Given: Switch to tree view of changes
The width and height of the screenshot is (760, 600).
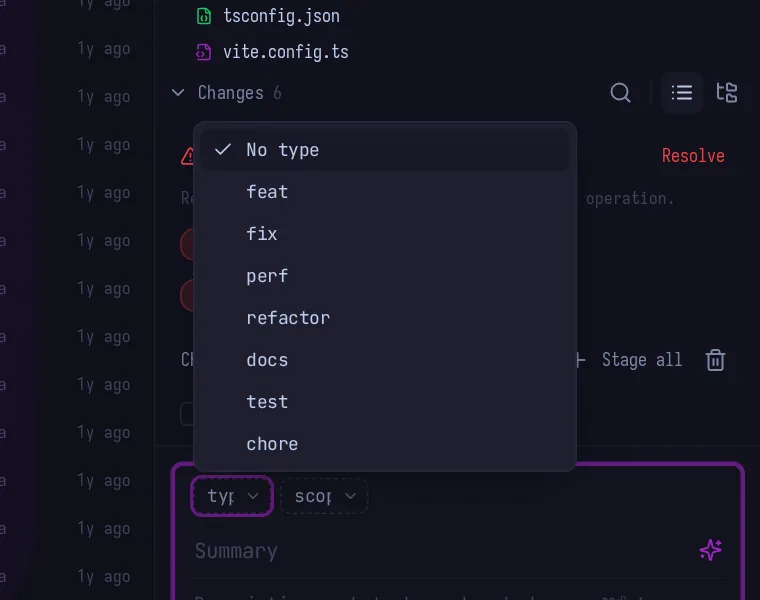Looking at the screenshot, I should 727,92.
